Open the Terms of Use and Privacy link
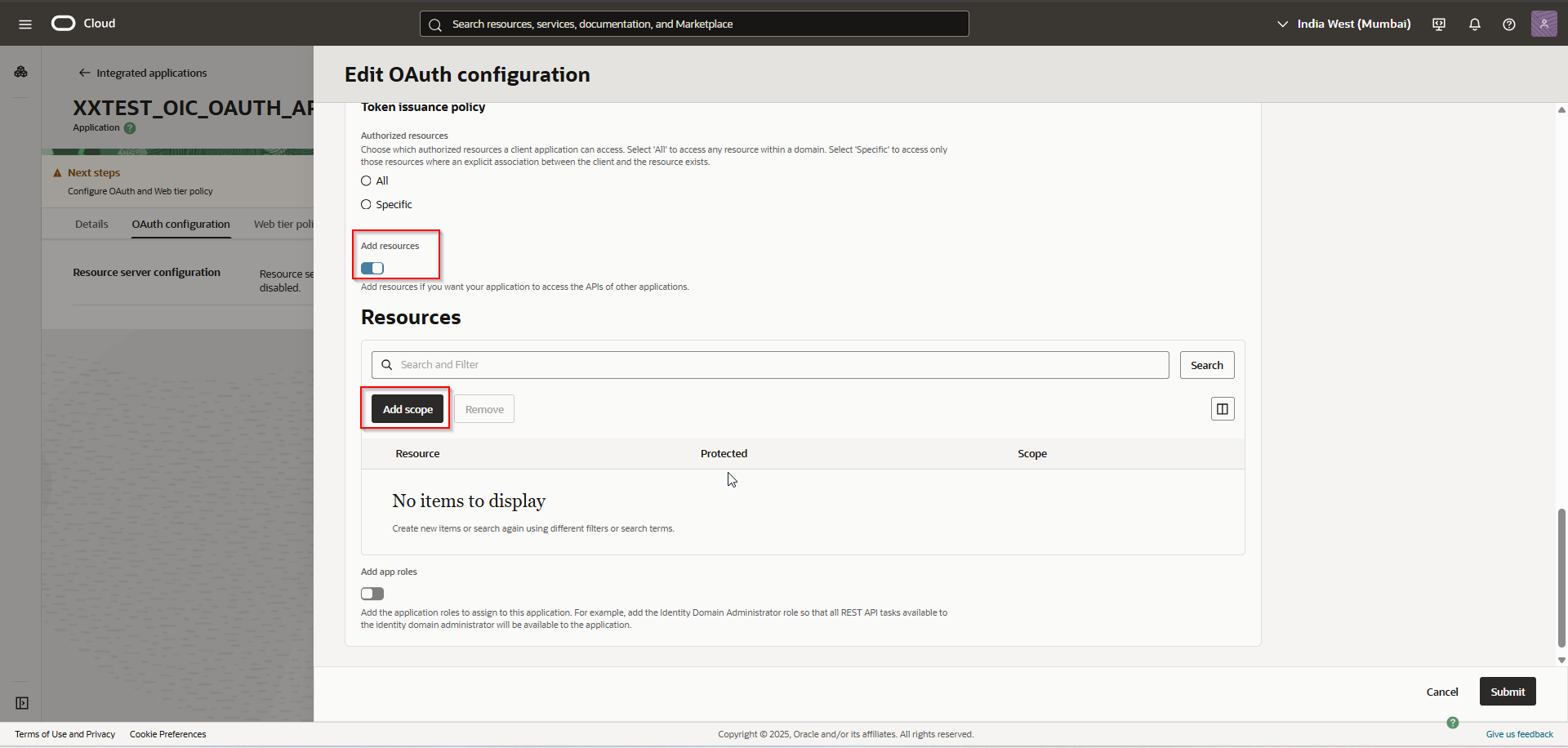 tap(64, 733)
